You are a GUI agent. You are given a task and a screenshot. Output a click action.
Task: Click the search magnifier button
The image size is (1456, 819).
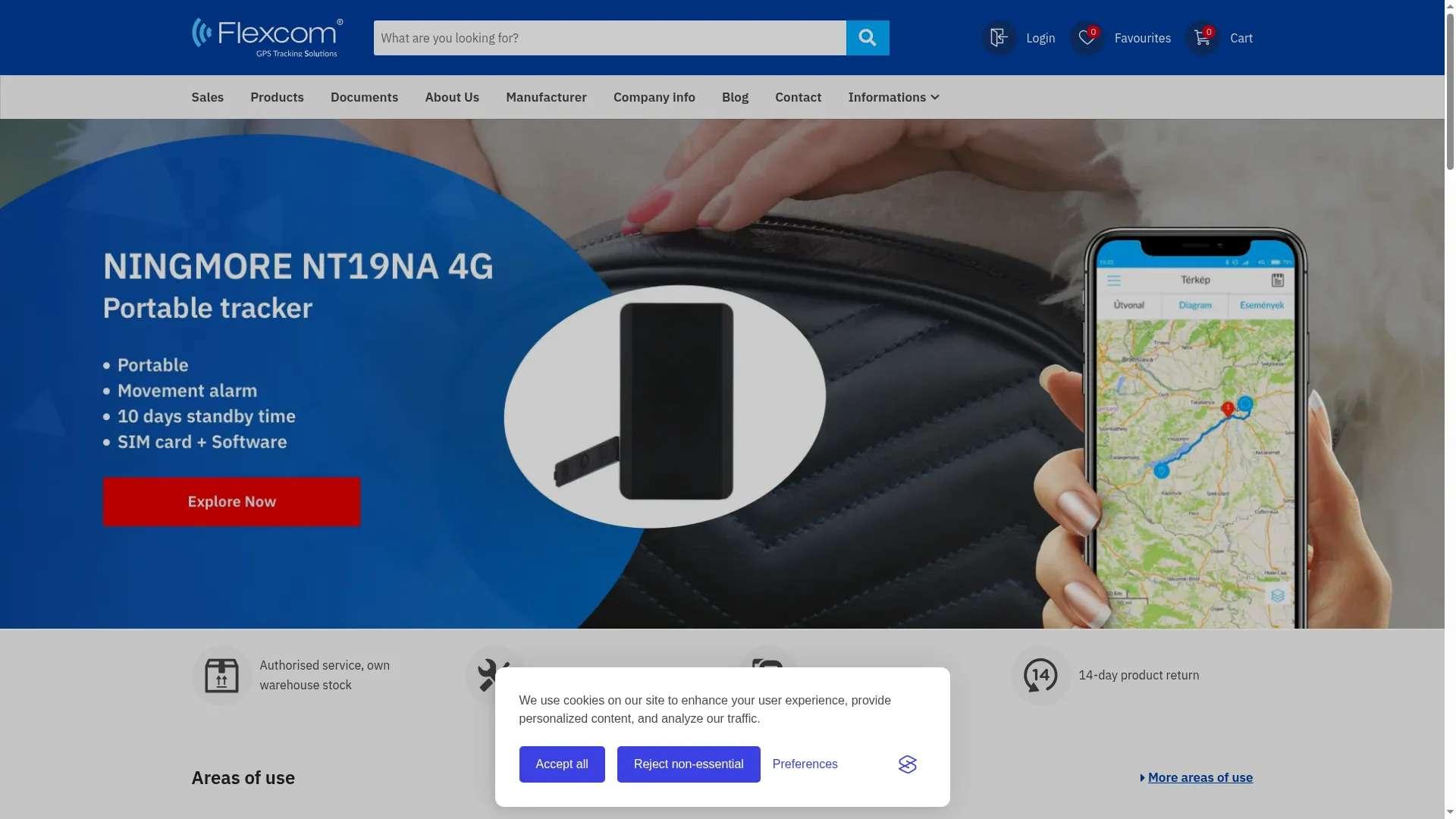tap(868, 38)
